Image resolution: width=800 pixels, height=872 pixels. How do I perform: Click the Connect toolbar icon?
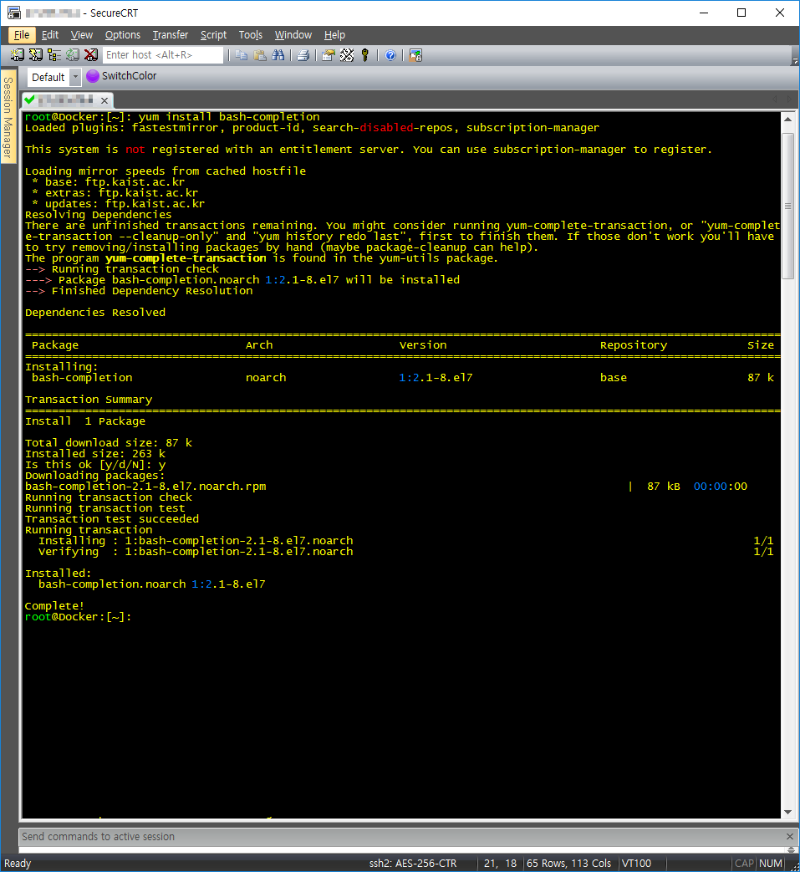17,54
